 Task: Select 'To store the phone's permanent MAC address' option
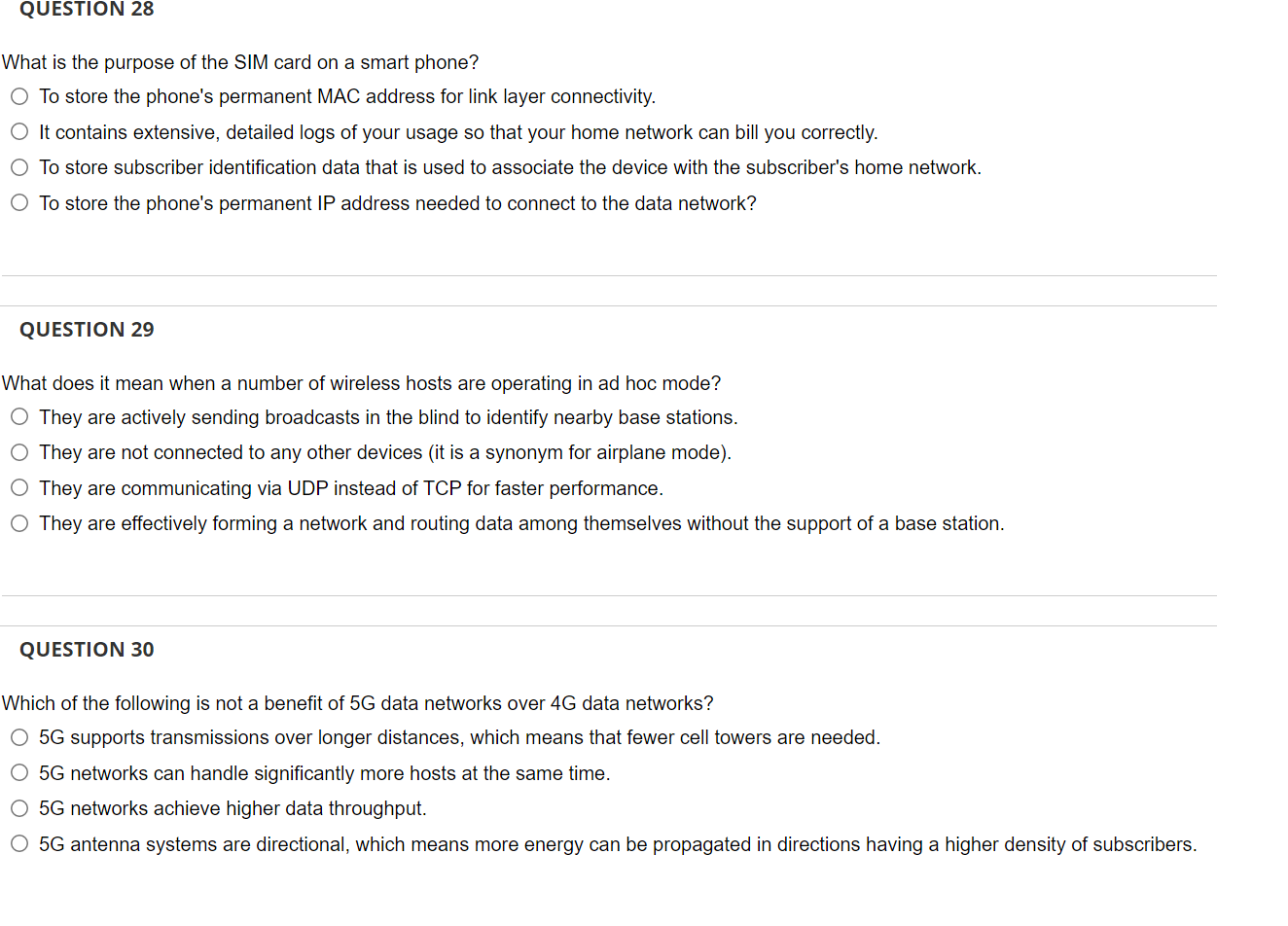coord(19,96)
